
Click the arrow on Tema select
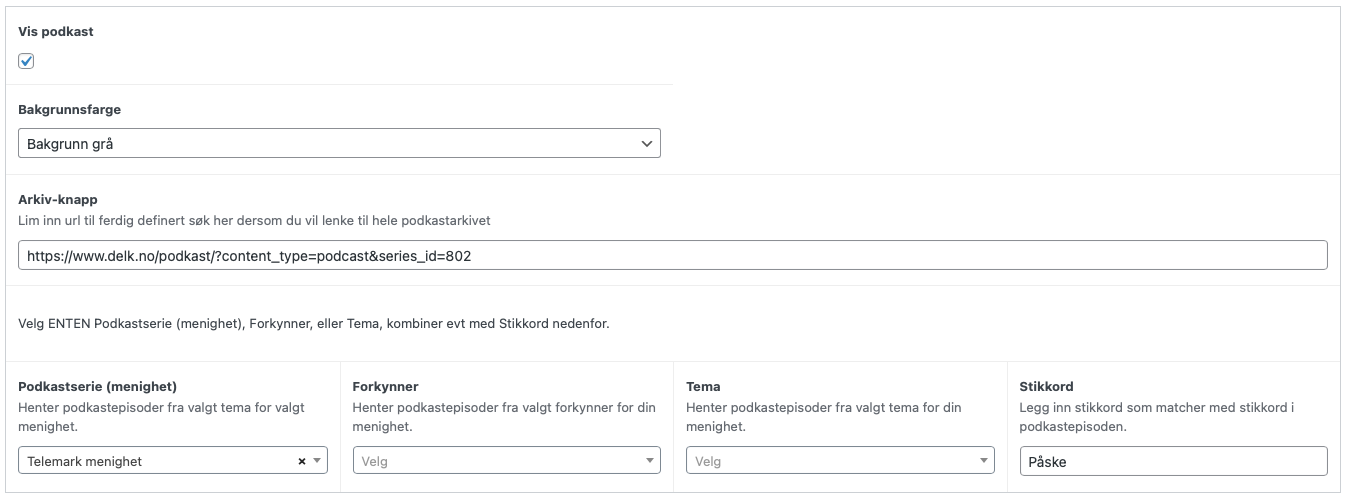click(984, 461)
